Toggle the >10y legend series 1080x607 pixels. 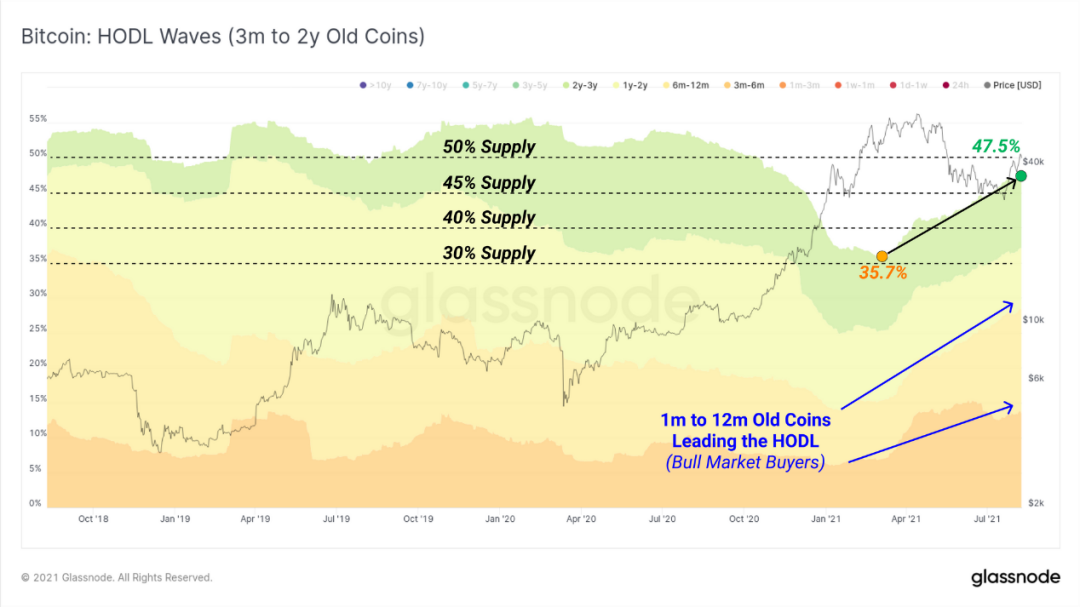[x=375, y=85]
